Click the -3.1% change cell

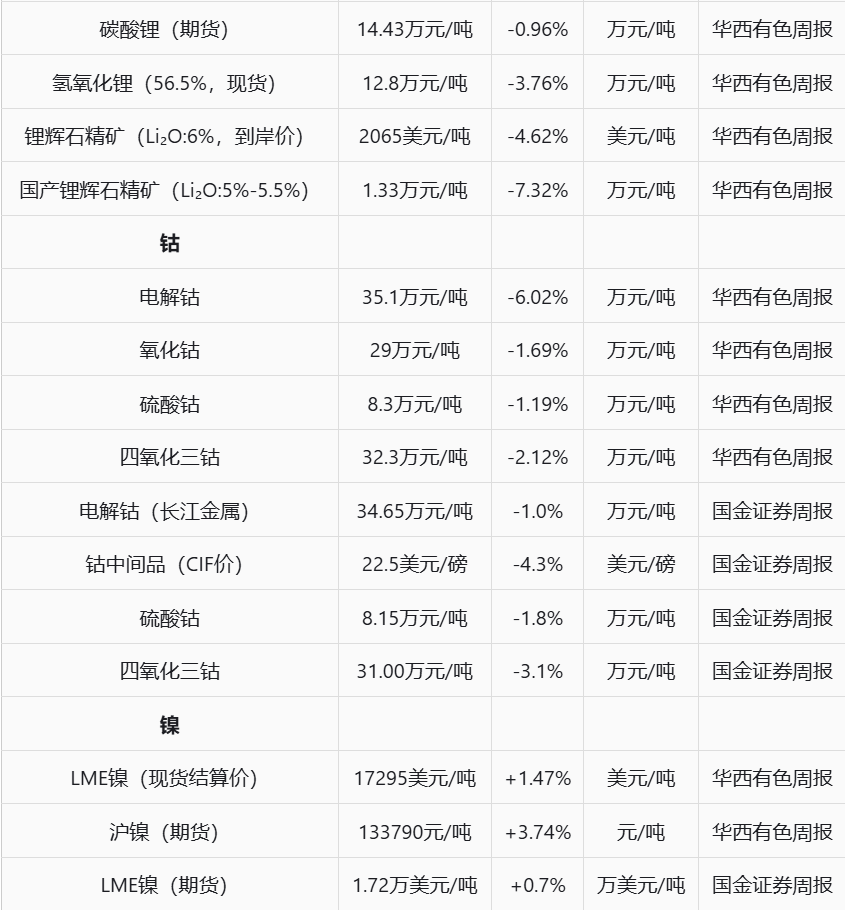(537, 671)
